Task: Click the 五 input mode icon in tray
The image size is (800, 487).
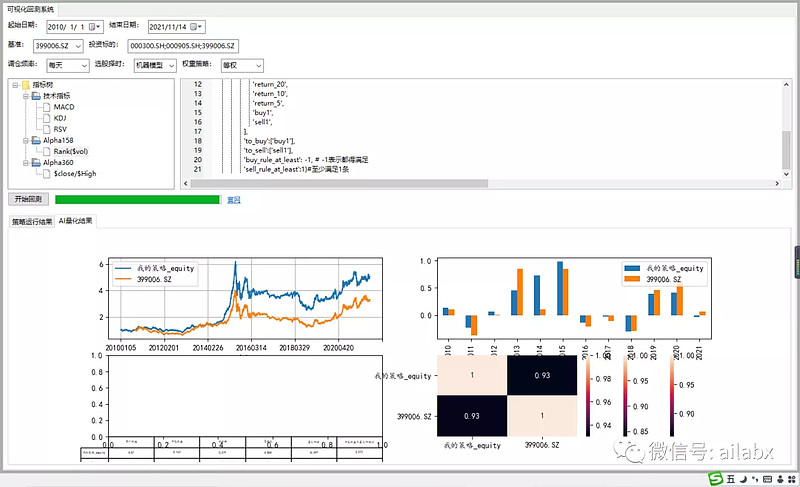Action: point(731,479)
